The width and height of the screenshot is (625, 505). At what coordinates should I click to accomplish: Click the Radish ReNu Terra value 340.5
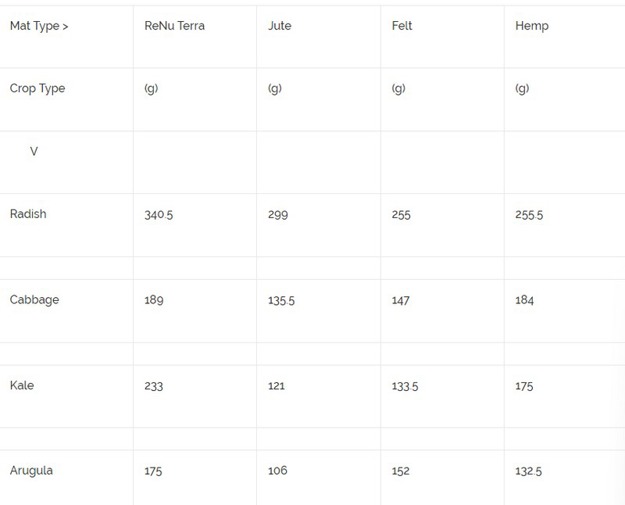pyautogui.click(x=159, y=215)
